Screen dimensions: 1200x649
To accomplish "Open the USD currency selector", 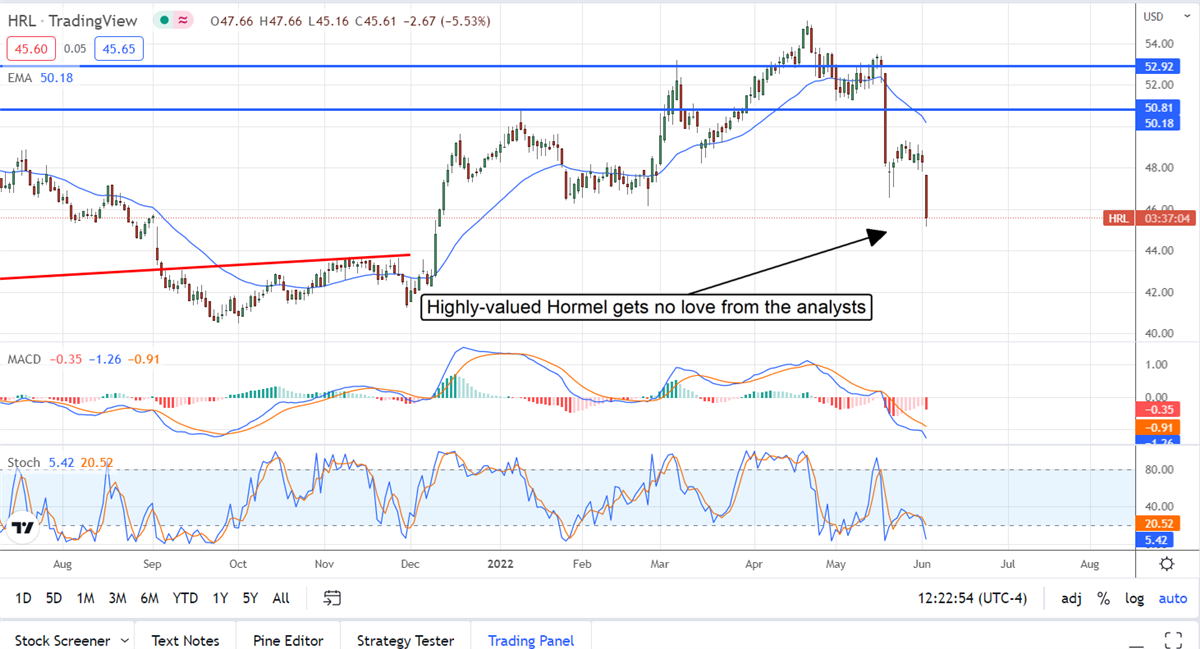I will [x=1153, y=16].
